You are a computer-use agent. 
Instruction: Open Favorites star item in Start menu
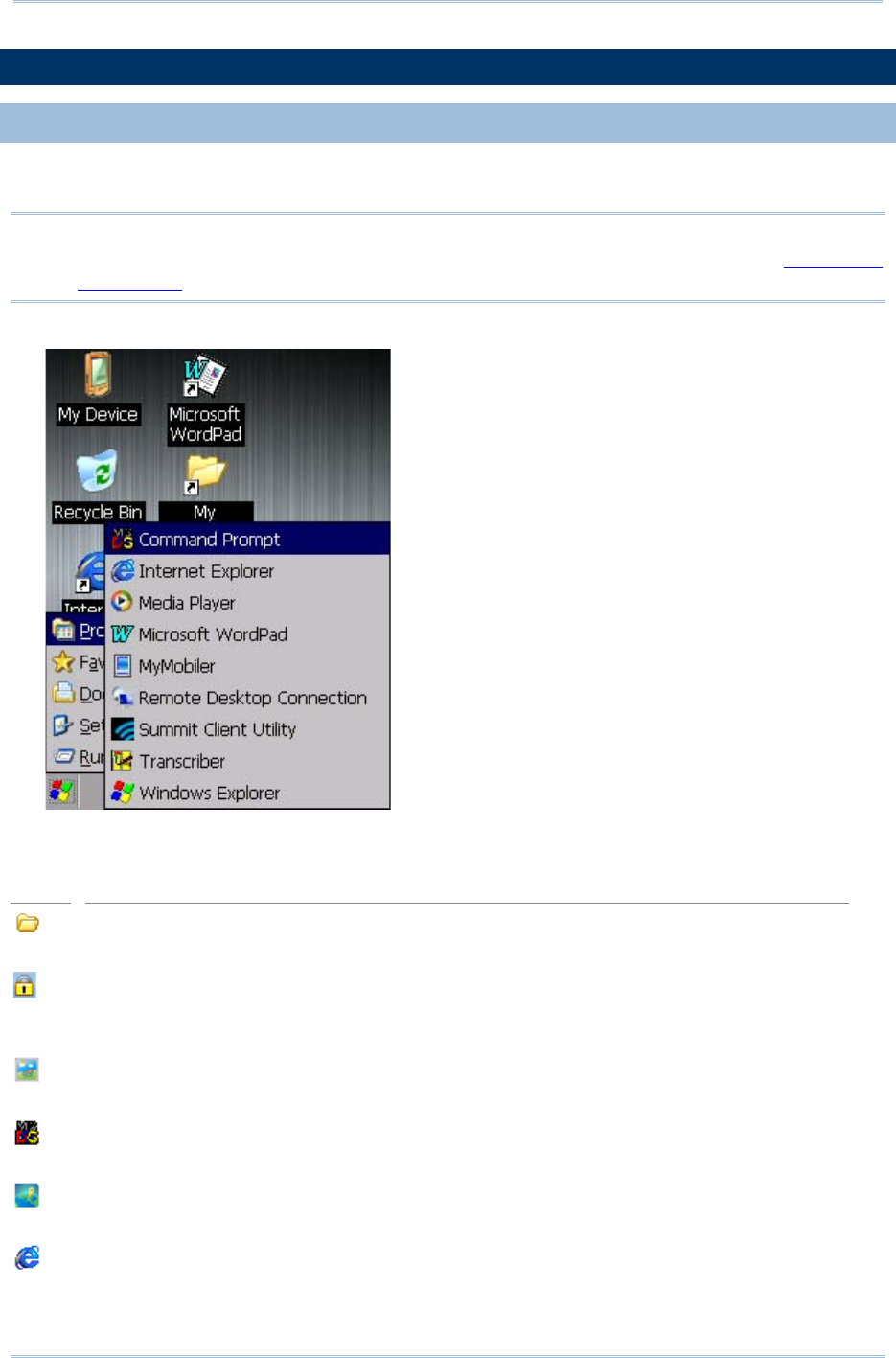76,661
